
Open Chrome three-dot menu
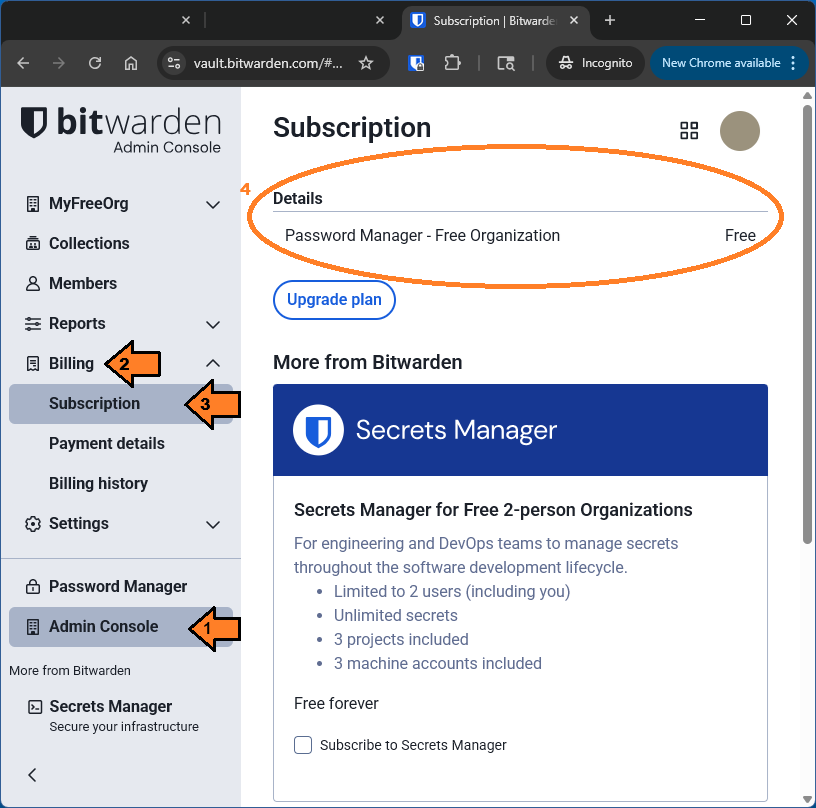click(x=793, y=63)
